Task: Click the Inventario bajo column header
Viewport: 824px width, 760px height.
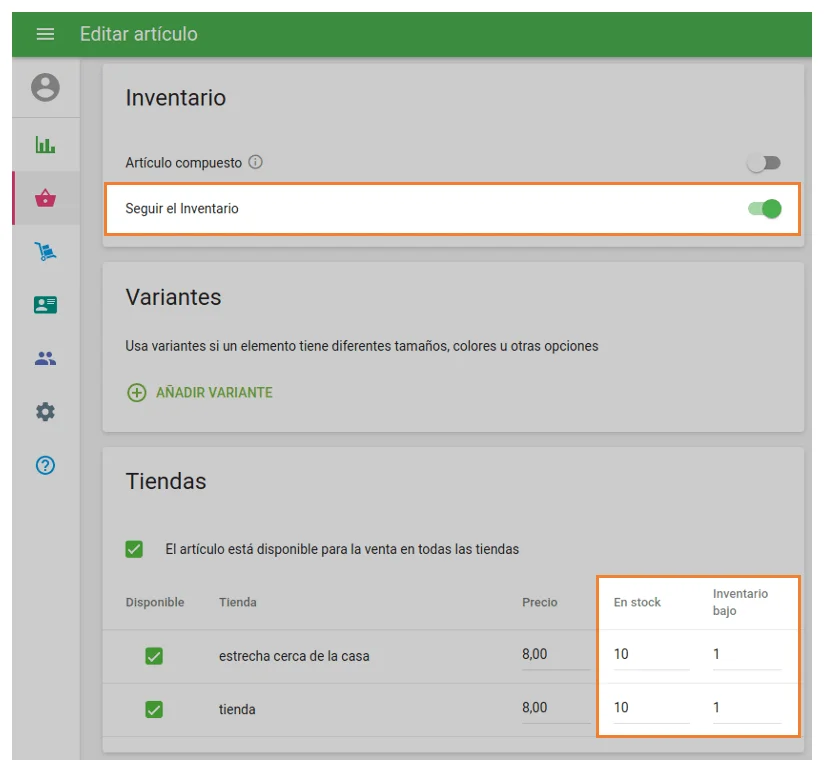Action: coord(740,602)
